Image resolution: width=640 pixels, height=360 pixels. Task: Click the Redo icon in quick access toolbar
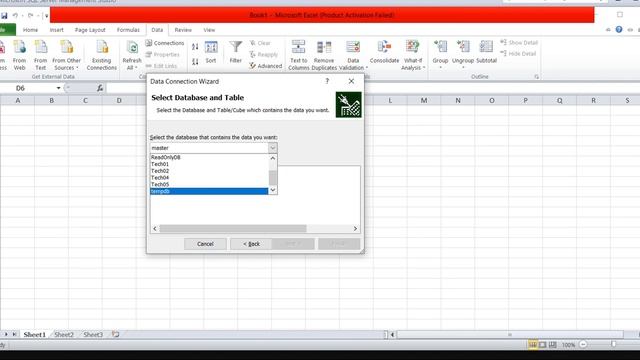pos(30,16)
